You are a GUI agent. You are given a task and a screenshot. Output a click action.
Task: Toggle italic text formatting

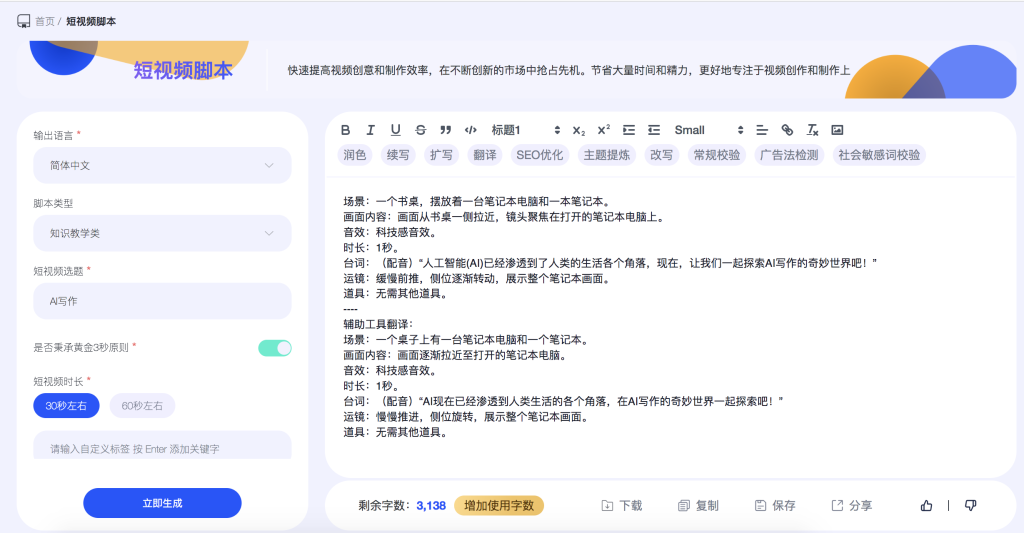tap(371, 130)
